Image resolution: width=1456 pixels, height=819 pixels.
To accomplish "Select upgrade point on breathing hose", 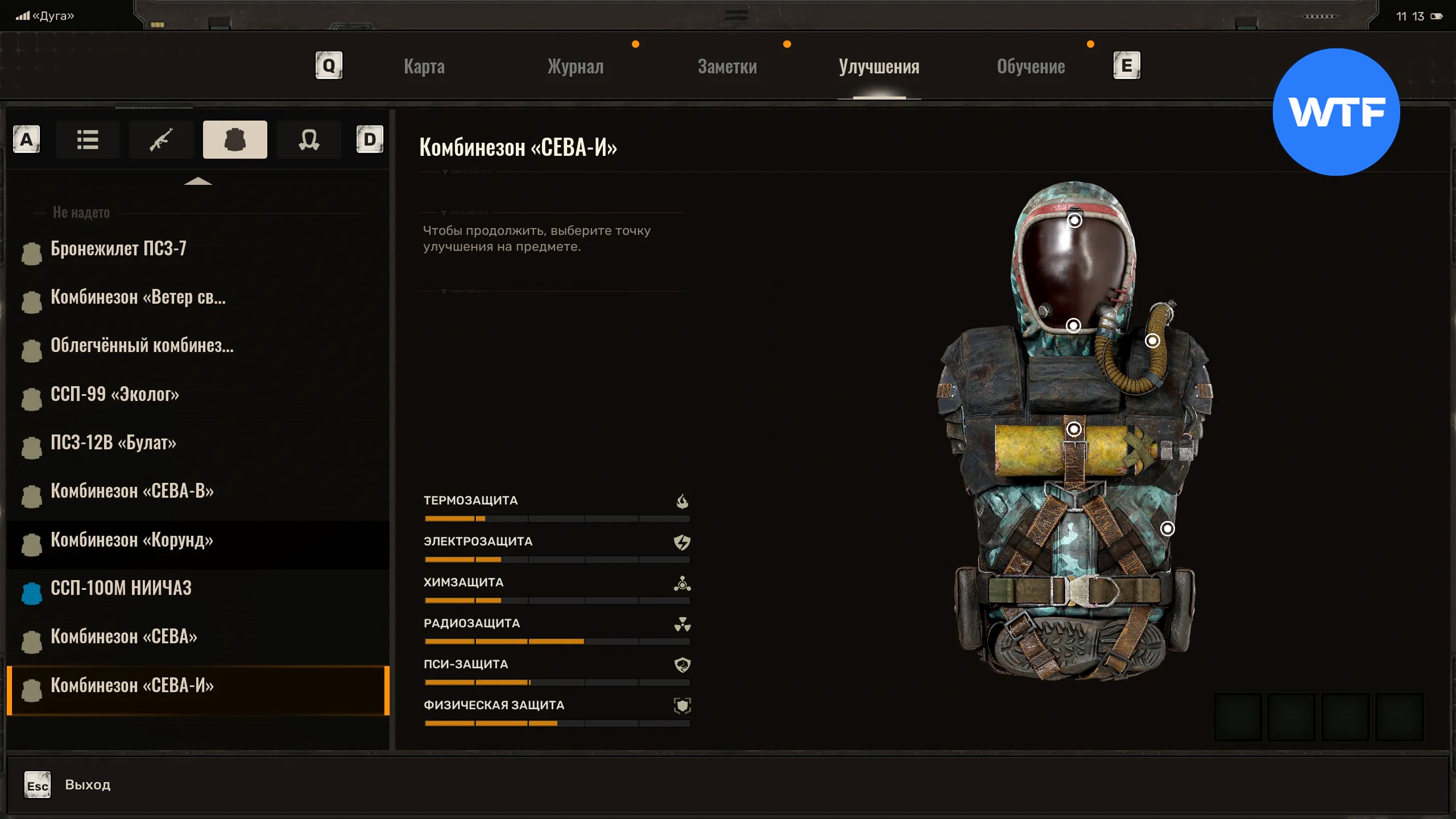I will [1152, 341].
